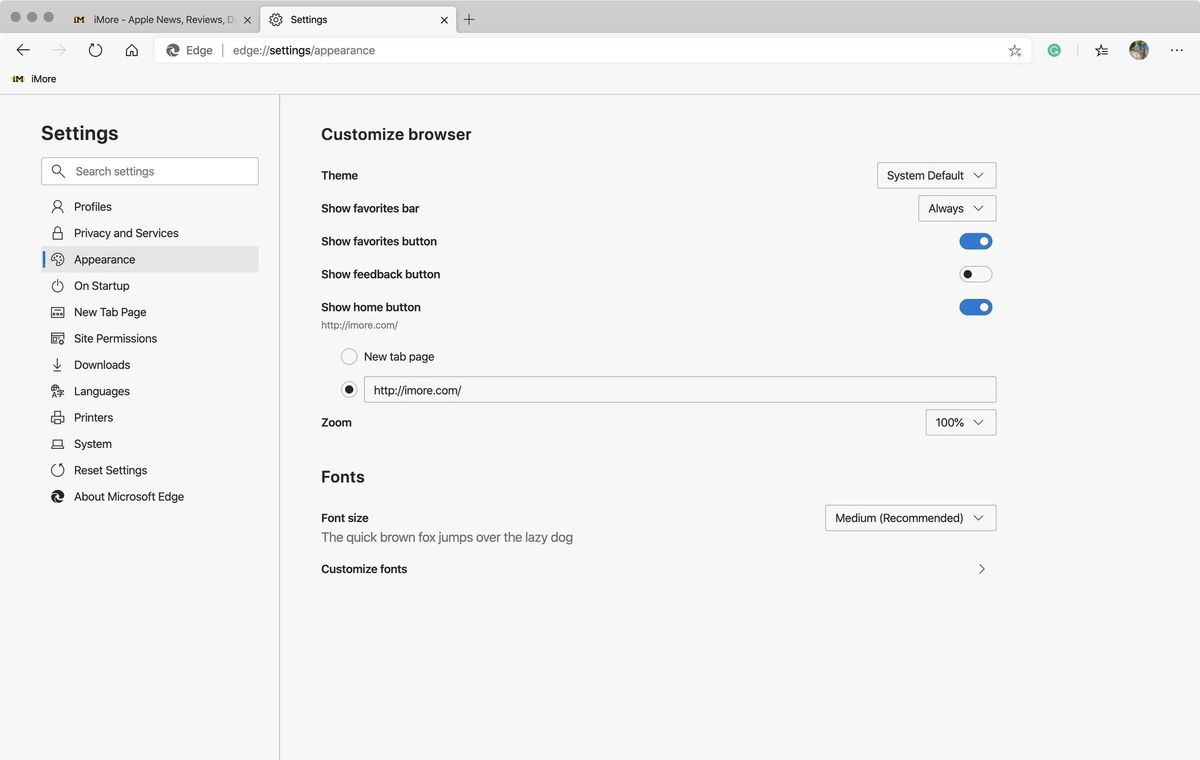Select the New tab page radio button

point(349,356)
